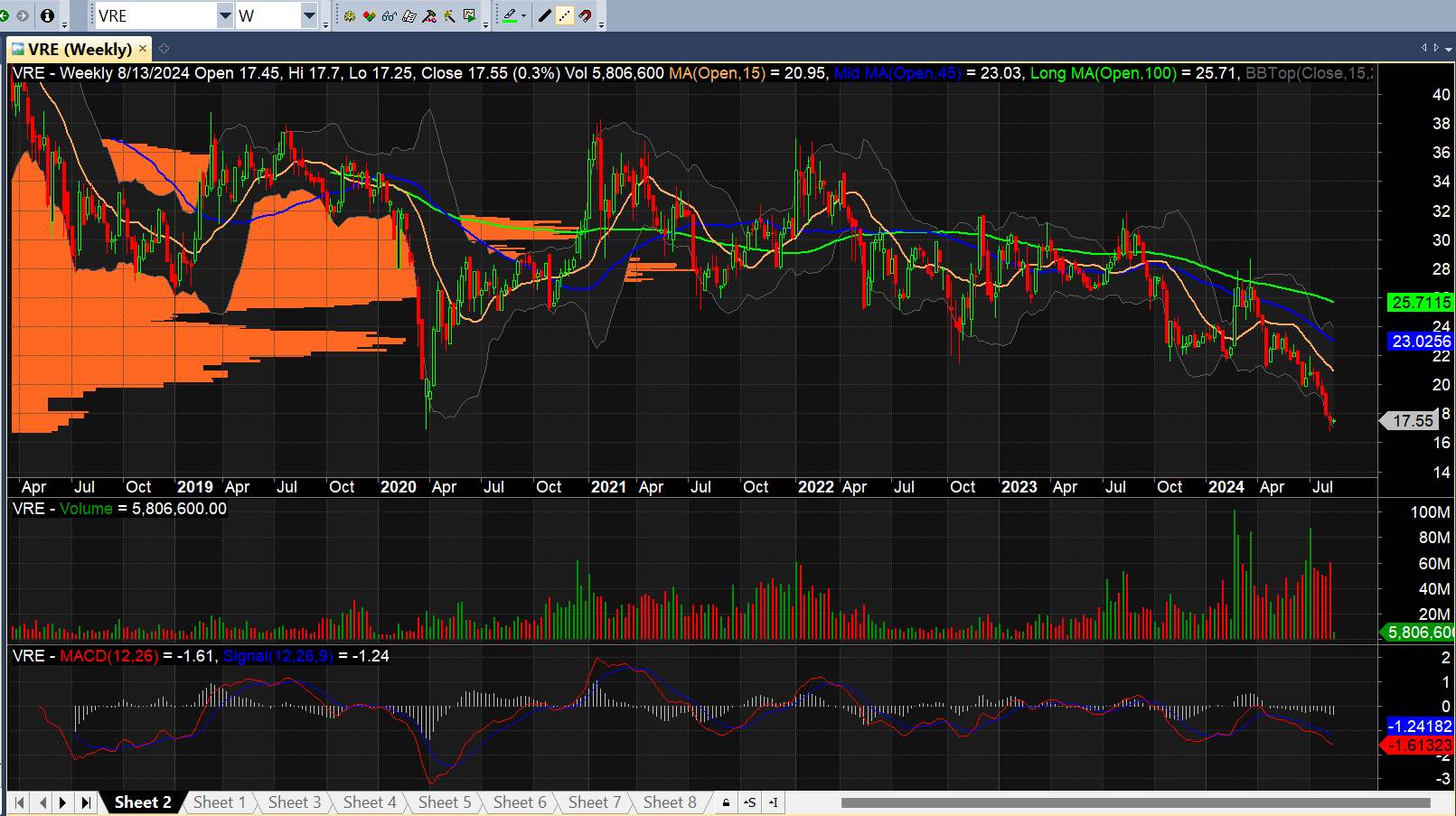Click the green highlighter color pen

pyautogui.click(x=510, y=15)
